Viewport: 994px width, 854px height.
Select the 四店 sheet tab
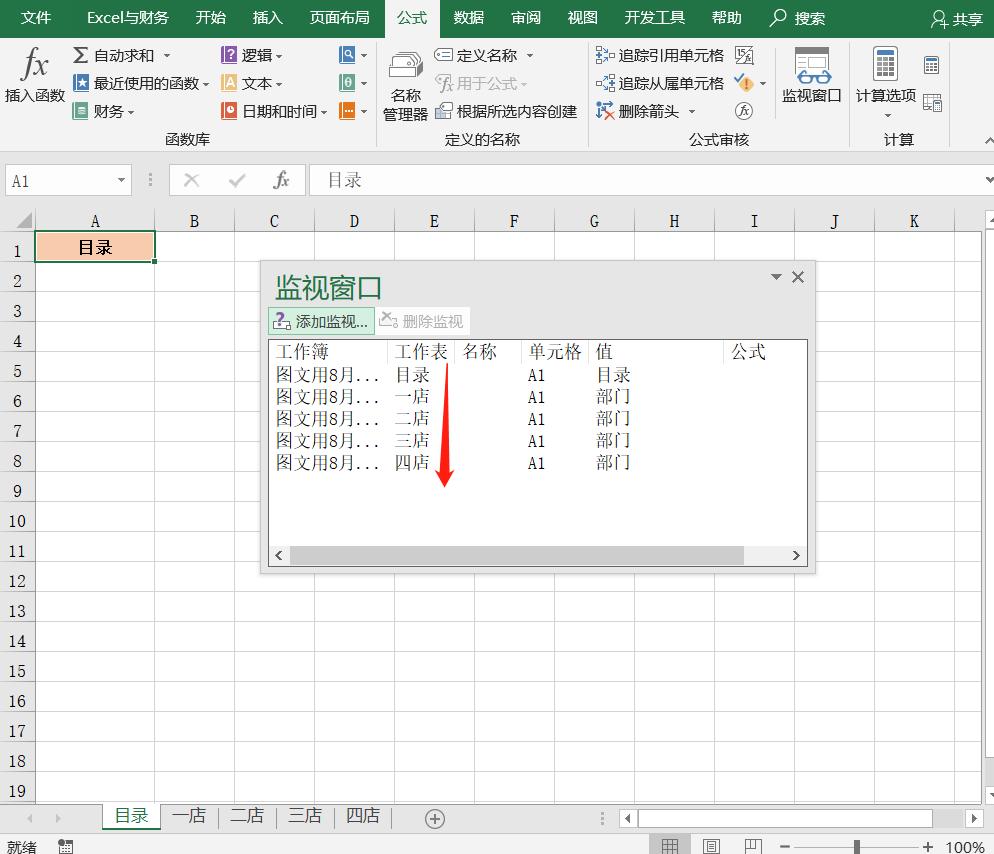(x=361, y=816)
